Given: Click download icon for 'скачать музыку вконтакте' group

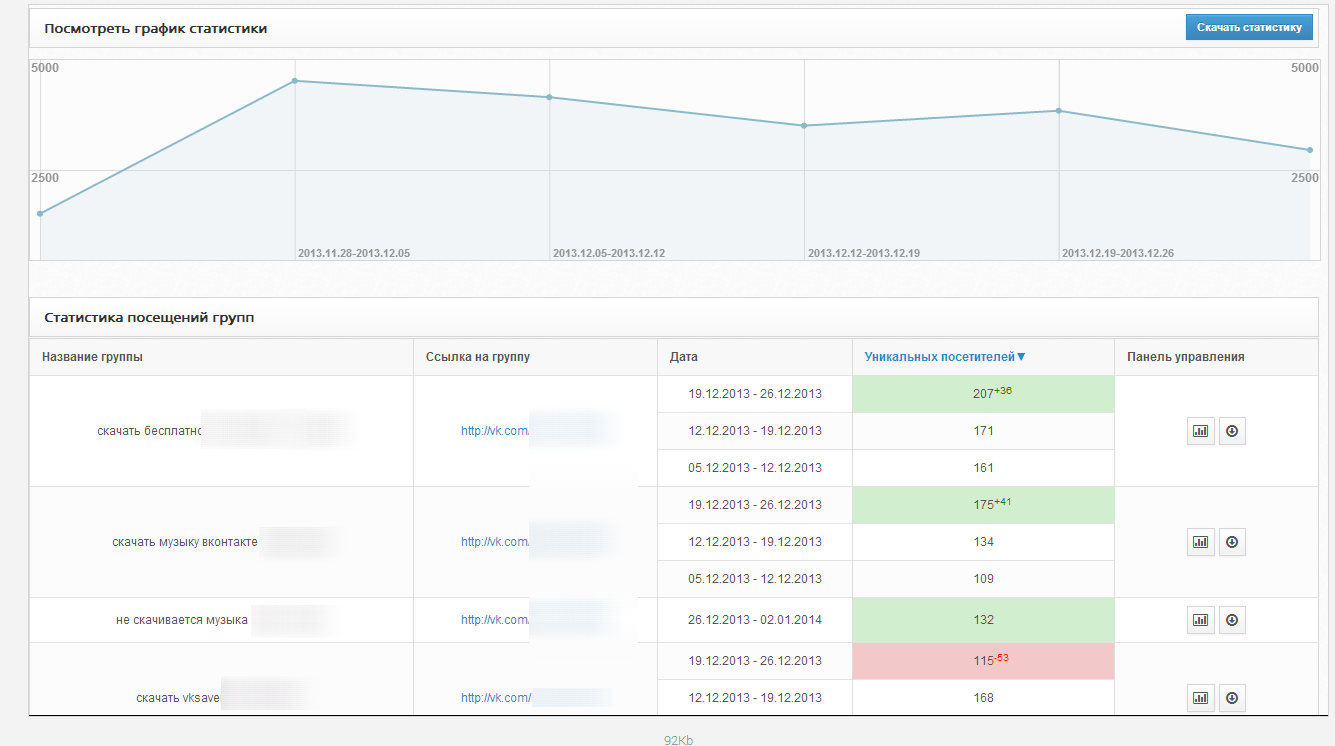Looking at the screenshot, I should coord(1232,542).
